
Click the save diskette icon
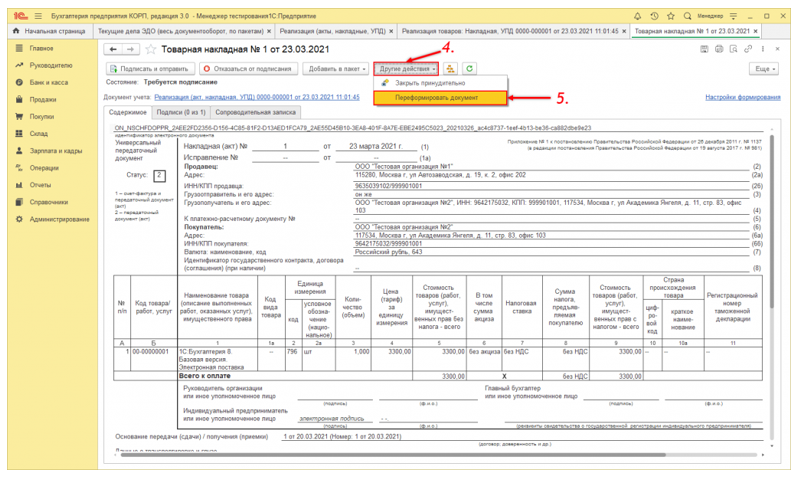(704, 49)
